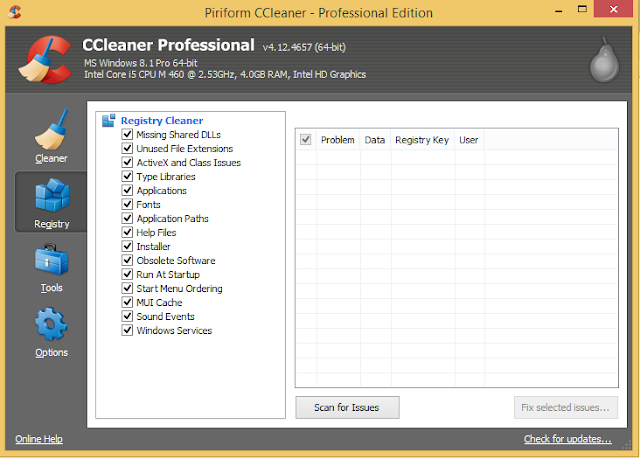Toggle the select-all checkbox in results header
This screenshot has height=459, width=640.
click(x=305, y=140)
